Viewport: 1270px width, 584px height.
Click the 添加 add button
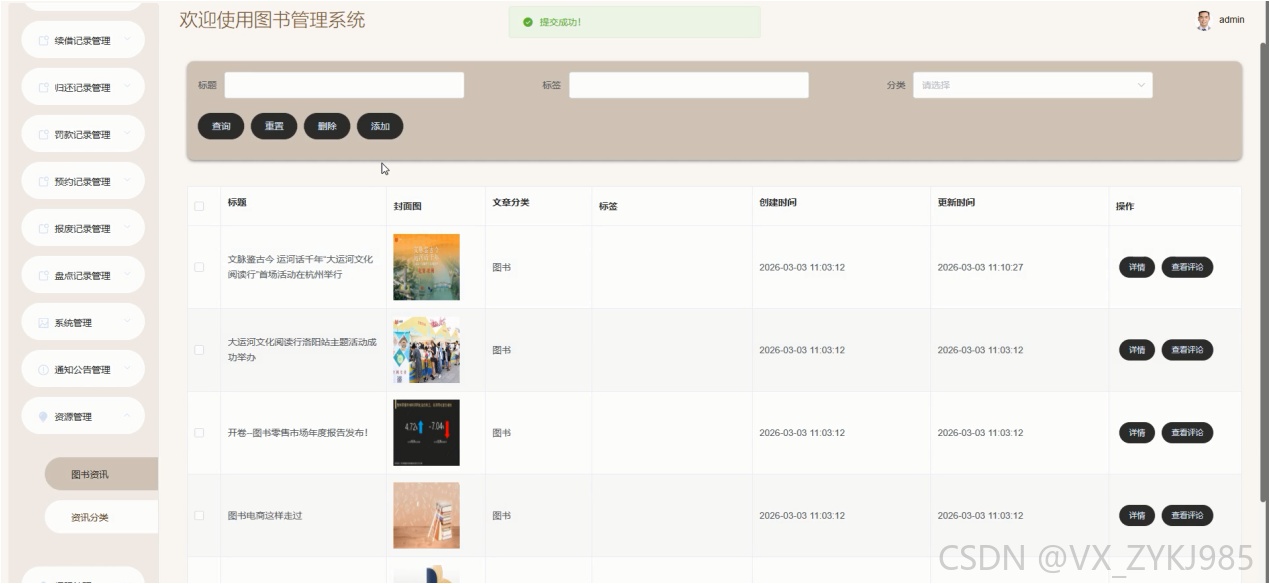tap(380, 126)
